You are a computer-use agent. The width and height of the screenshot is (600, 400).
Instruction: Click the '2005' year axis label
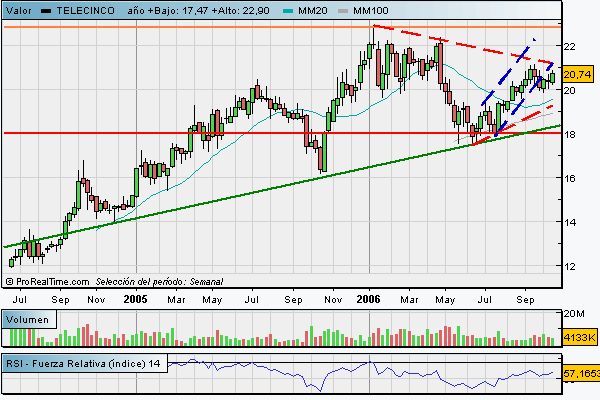(x=135, y=299)
